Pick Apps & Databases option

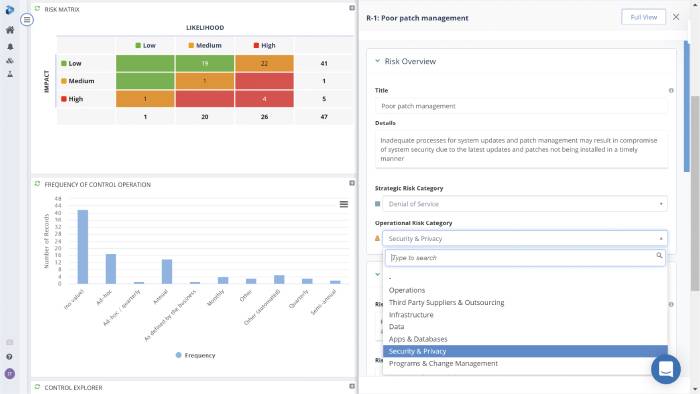tap(525, 339)
